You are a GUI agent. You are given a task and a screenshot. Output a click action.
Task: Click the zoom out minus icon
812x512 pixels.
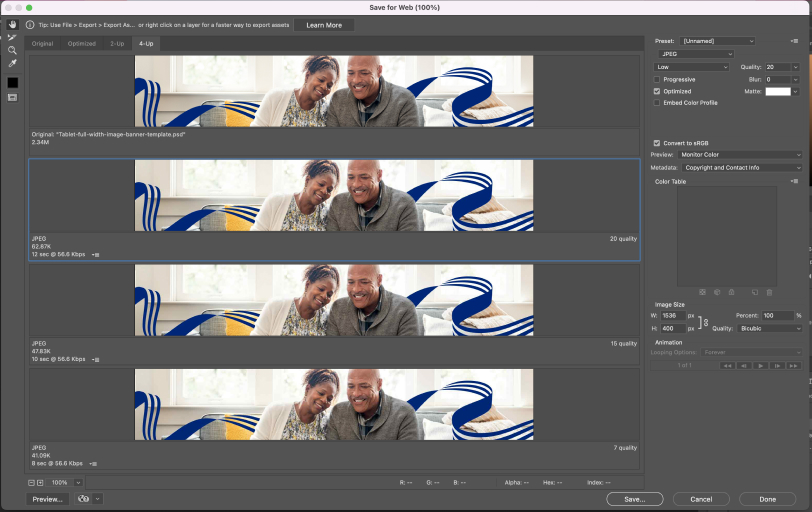32,482
